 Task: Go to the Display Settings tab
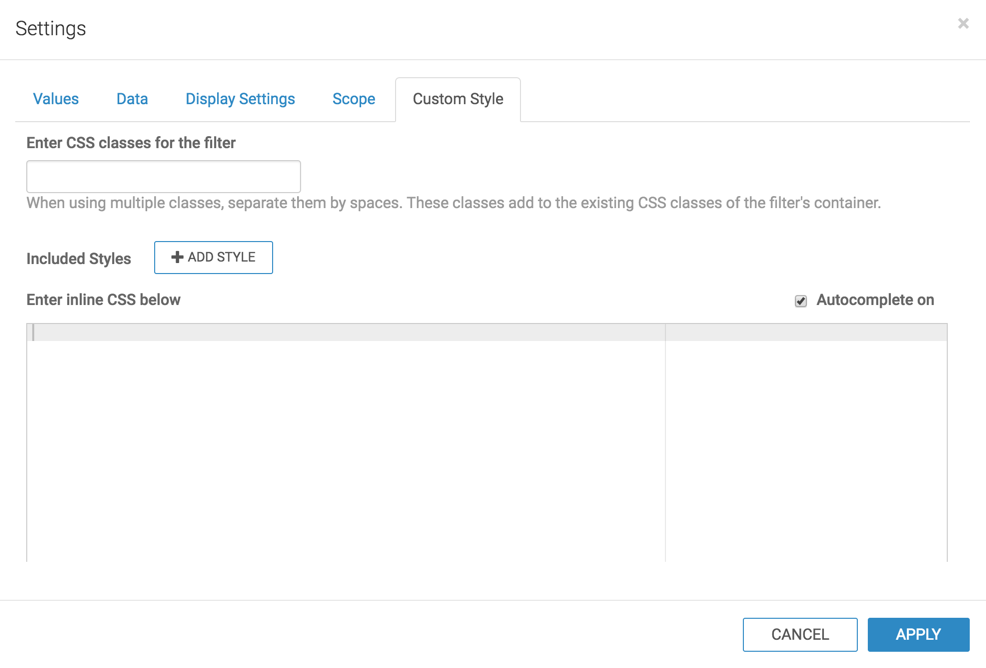click(240, 99)
